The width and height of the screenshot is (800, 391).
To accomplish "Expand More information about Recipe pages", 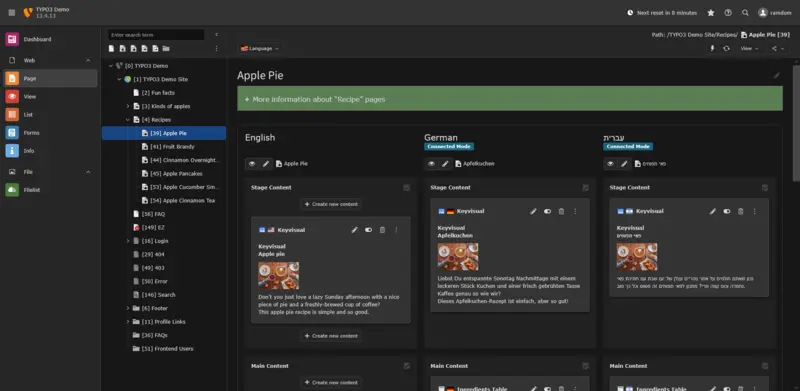I will coord(510,99).
